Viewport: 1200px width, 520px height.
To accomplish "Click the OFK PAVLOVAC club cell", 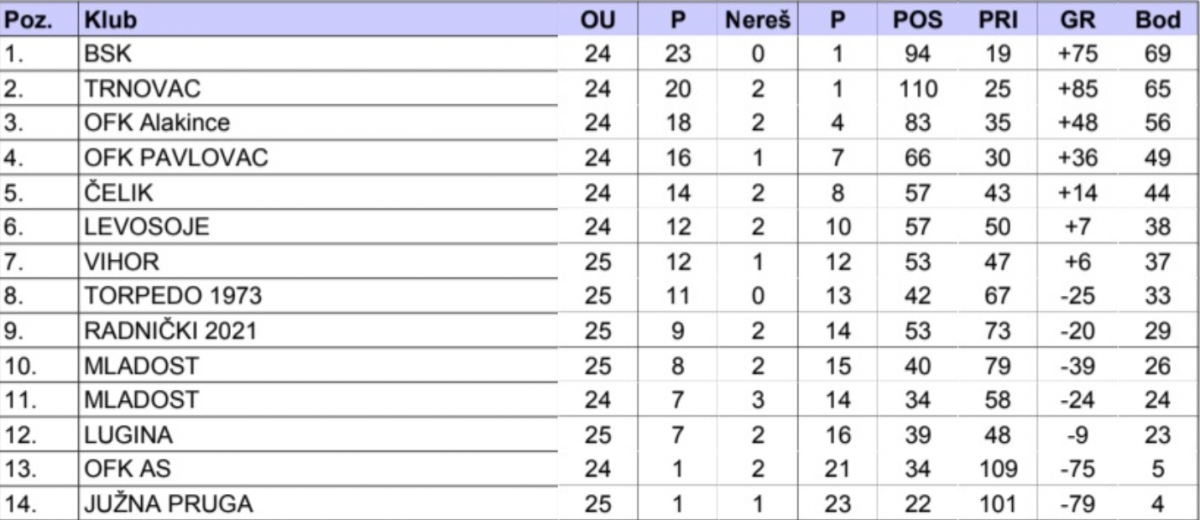I will [318, 157].
